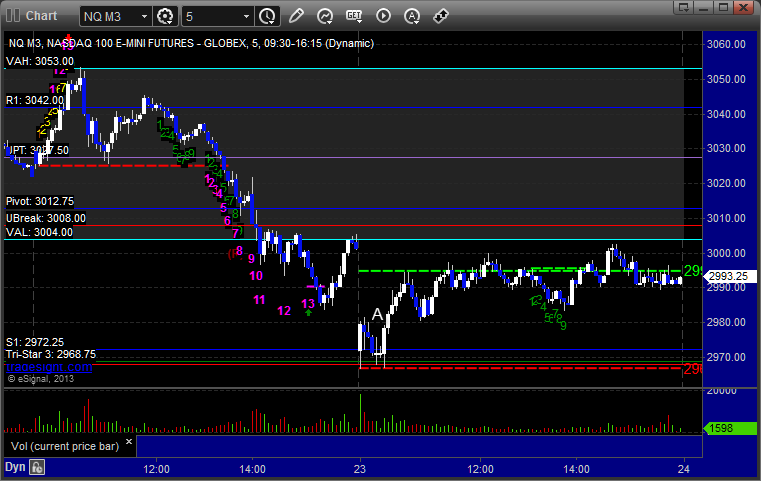Maximize the Chart window
Image resolution: width=761 pixels, height=481 pixels.
coord(724,7)
